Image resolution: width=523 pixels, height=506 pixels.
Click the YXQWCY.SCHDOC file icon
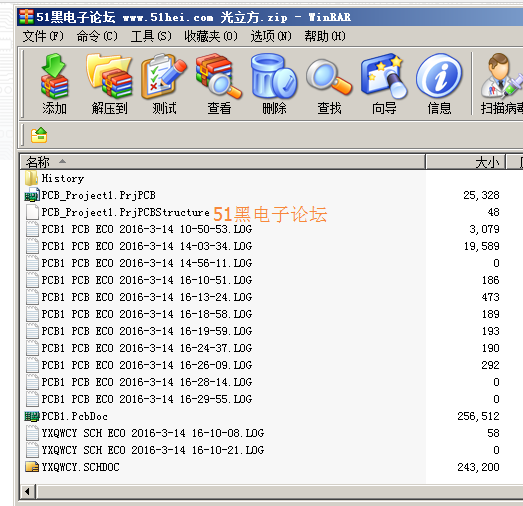32,467
